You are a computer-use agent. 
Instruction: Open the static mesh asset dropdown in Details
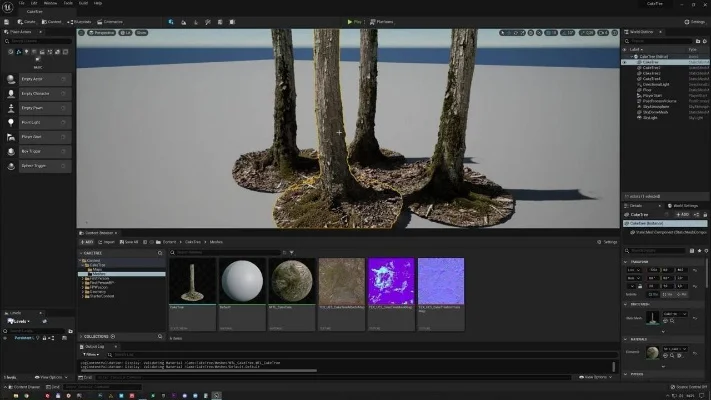pyautogui.click(x=675, y=314)
